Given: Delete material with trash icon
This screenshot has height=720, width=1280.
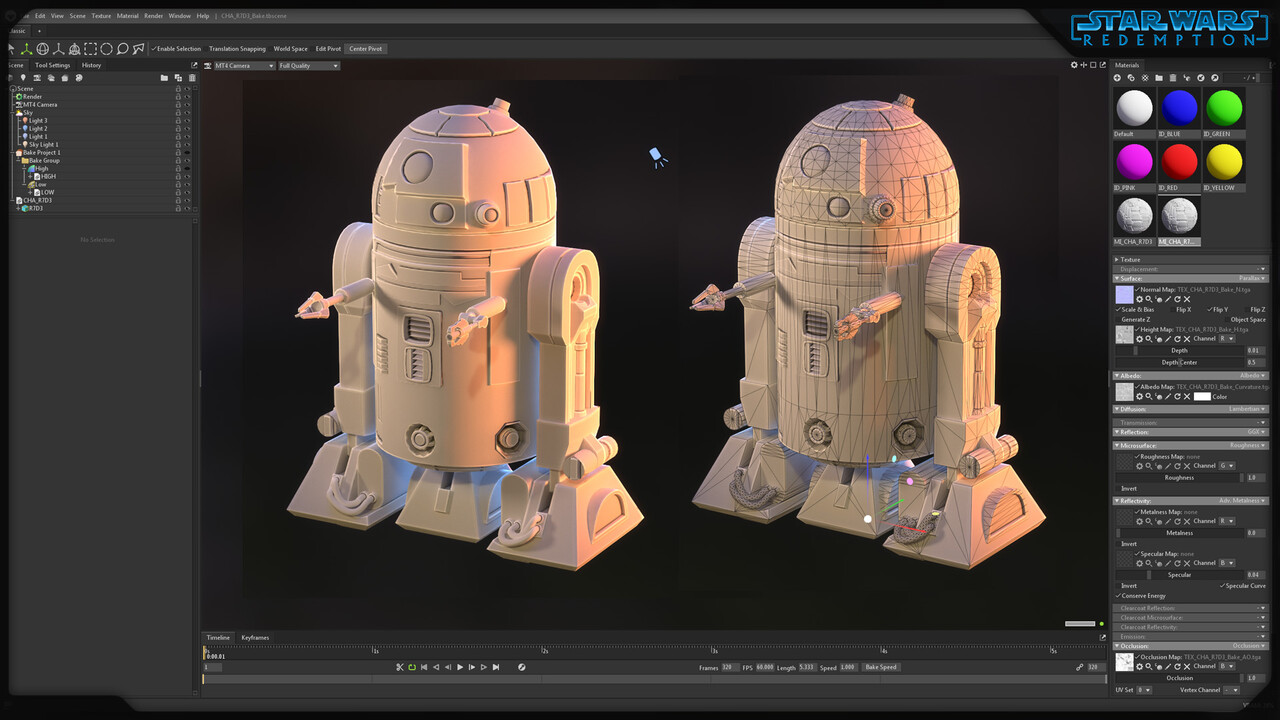Looking at the screenshot, I should [x=1173, y=78].
